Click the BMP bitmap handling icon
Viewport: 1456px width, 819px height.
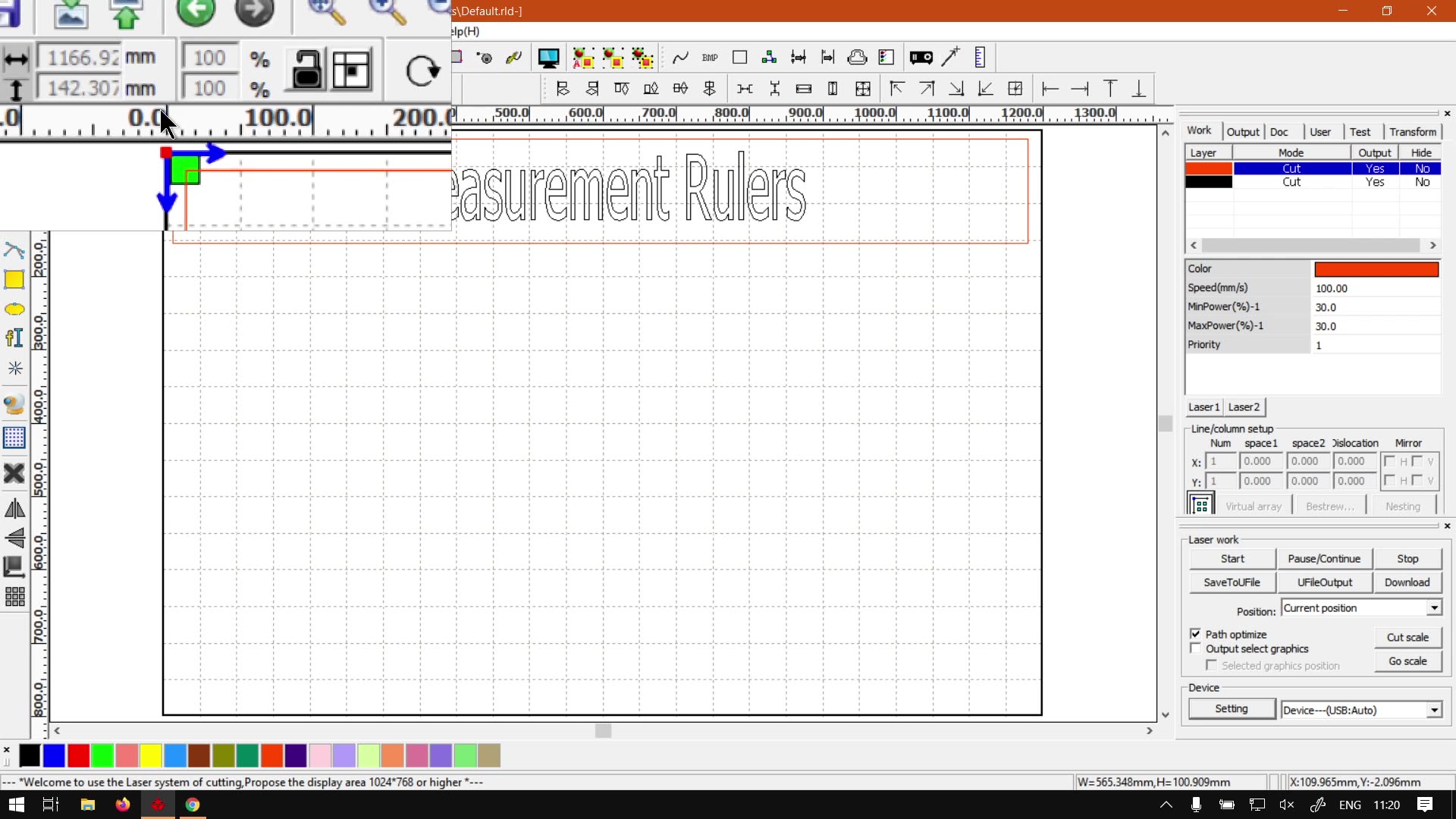[x=710, y=58]
